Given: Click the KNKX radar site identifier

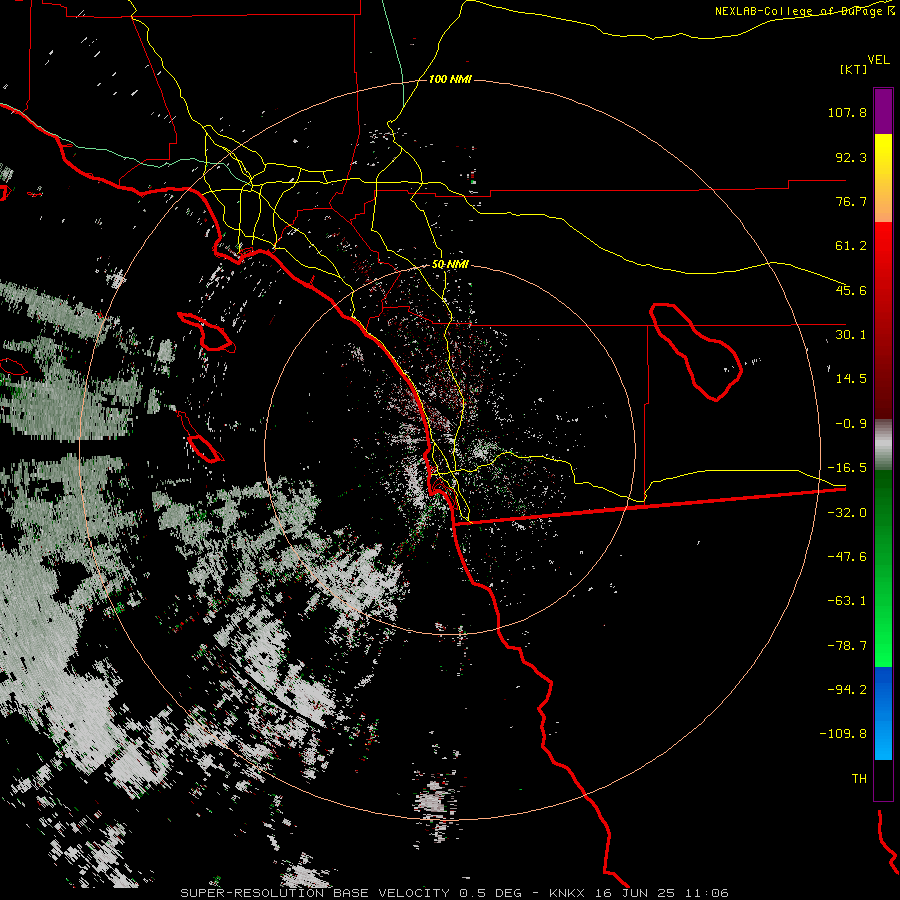Looking at the screenshot, I should pyautogui.click(x=568, y=893).
